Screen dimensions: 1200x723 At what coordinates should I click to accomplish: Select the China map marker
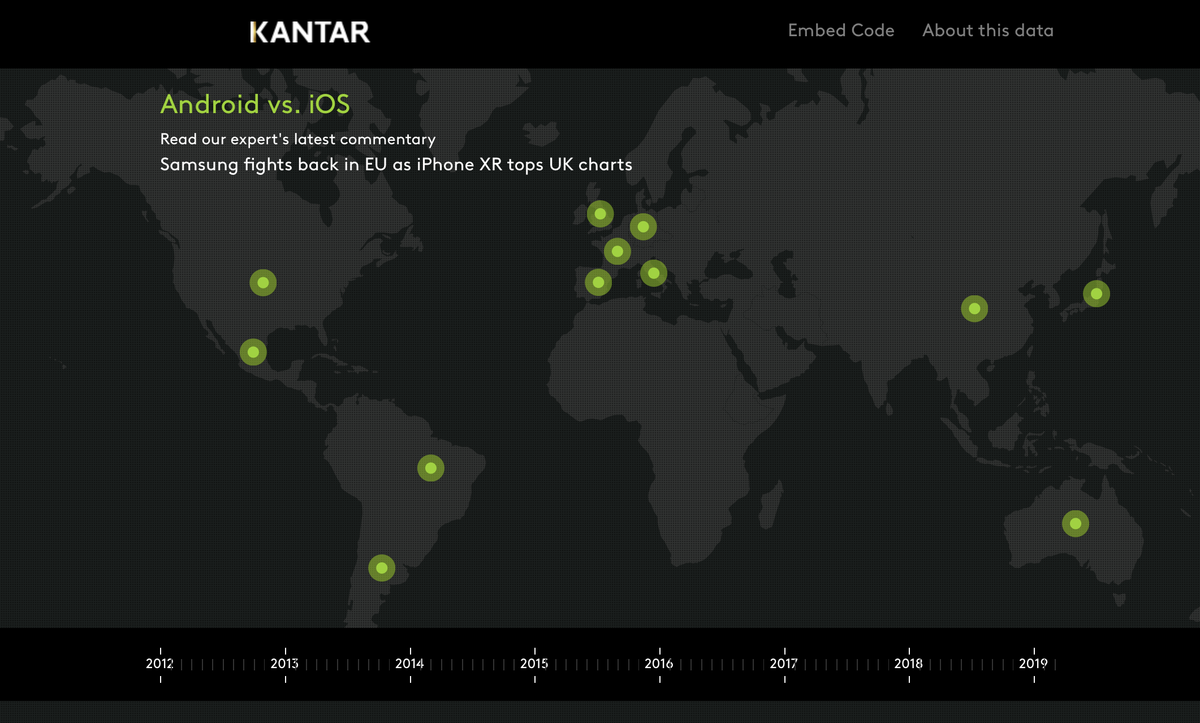pyautogui.click(x=974, y=308)
